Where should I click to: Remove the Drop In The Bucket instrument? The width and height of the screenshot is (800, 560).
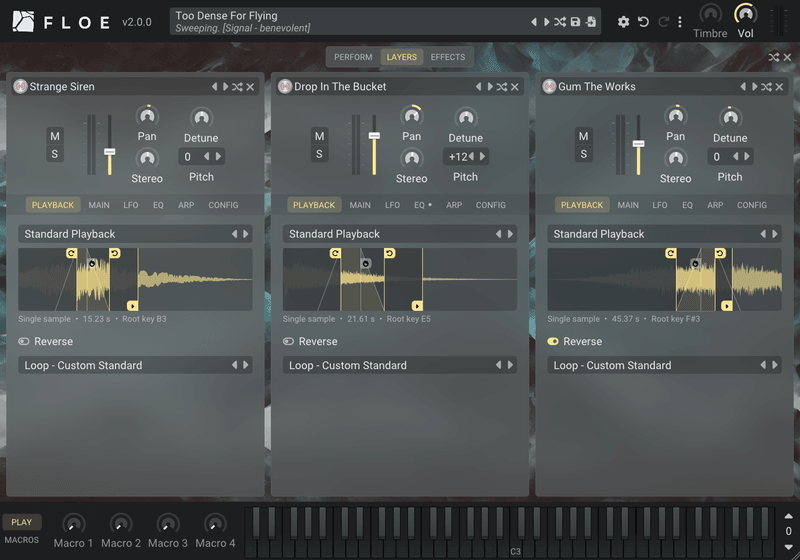515,87
